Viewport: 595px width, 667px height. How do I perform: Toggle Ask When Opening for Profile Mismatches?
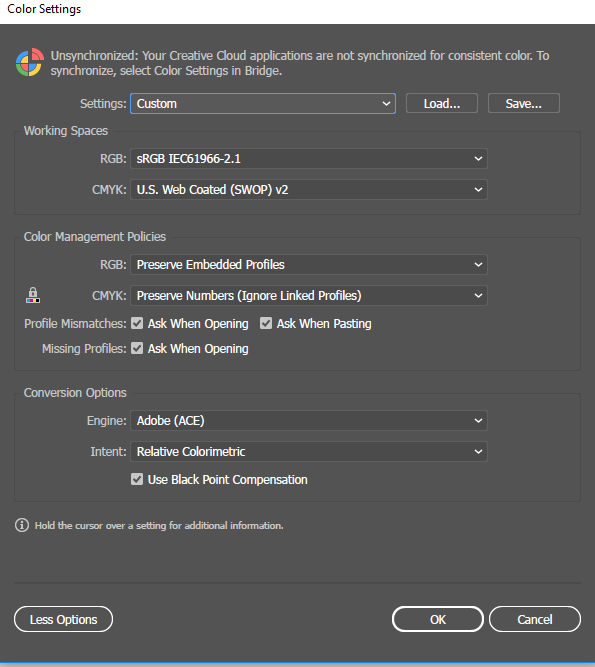[137, 323]
